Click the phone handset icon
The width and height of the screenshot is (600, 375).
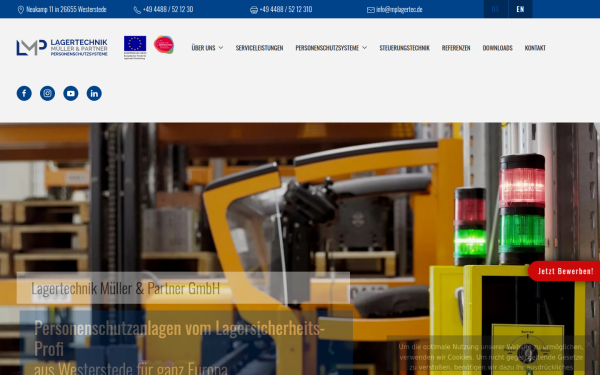(x=137, y=10)
